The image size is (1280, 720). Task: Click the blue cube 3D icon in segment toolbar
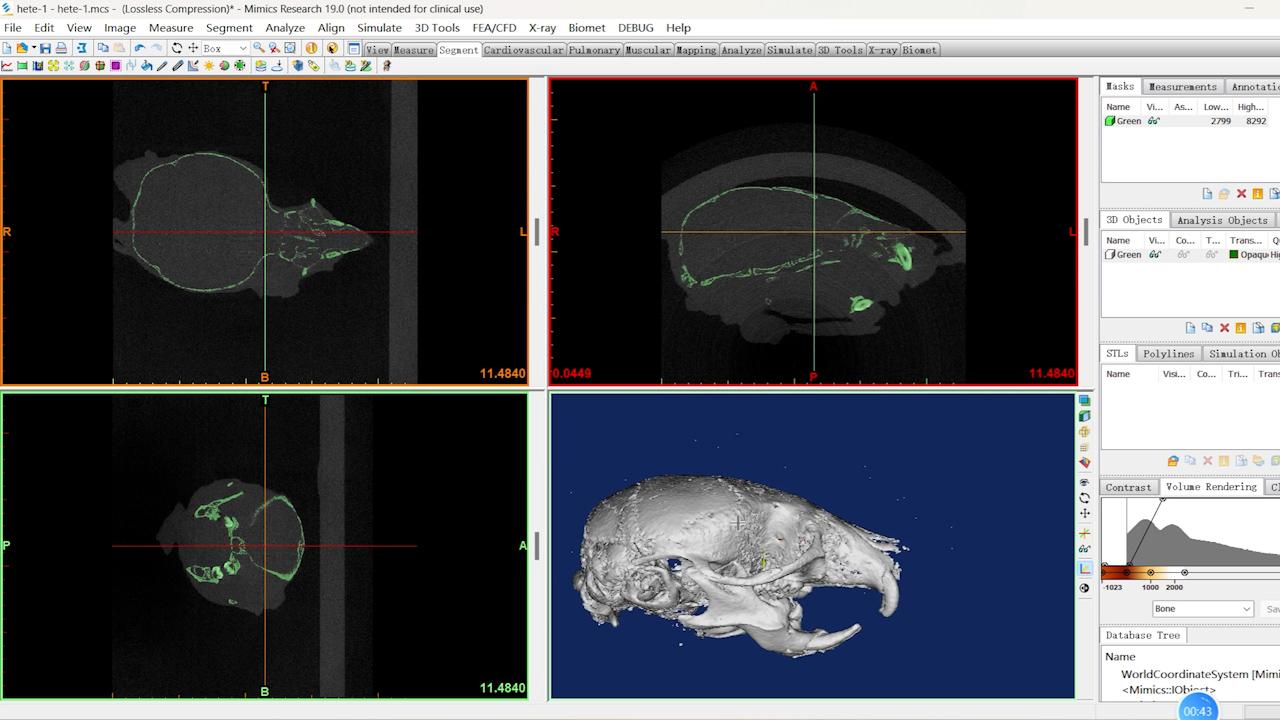[x=297, y=66]
